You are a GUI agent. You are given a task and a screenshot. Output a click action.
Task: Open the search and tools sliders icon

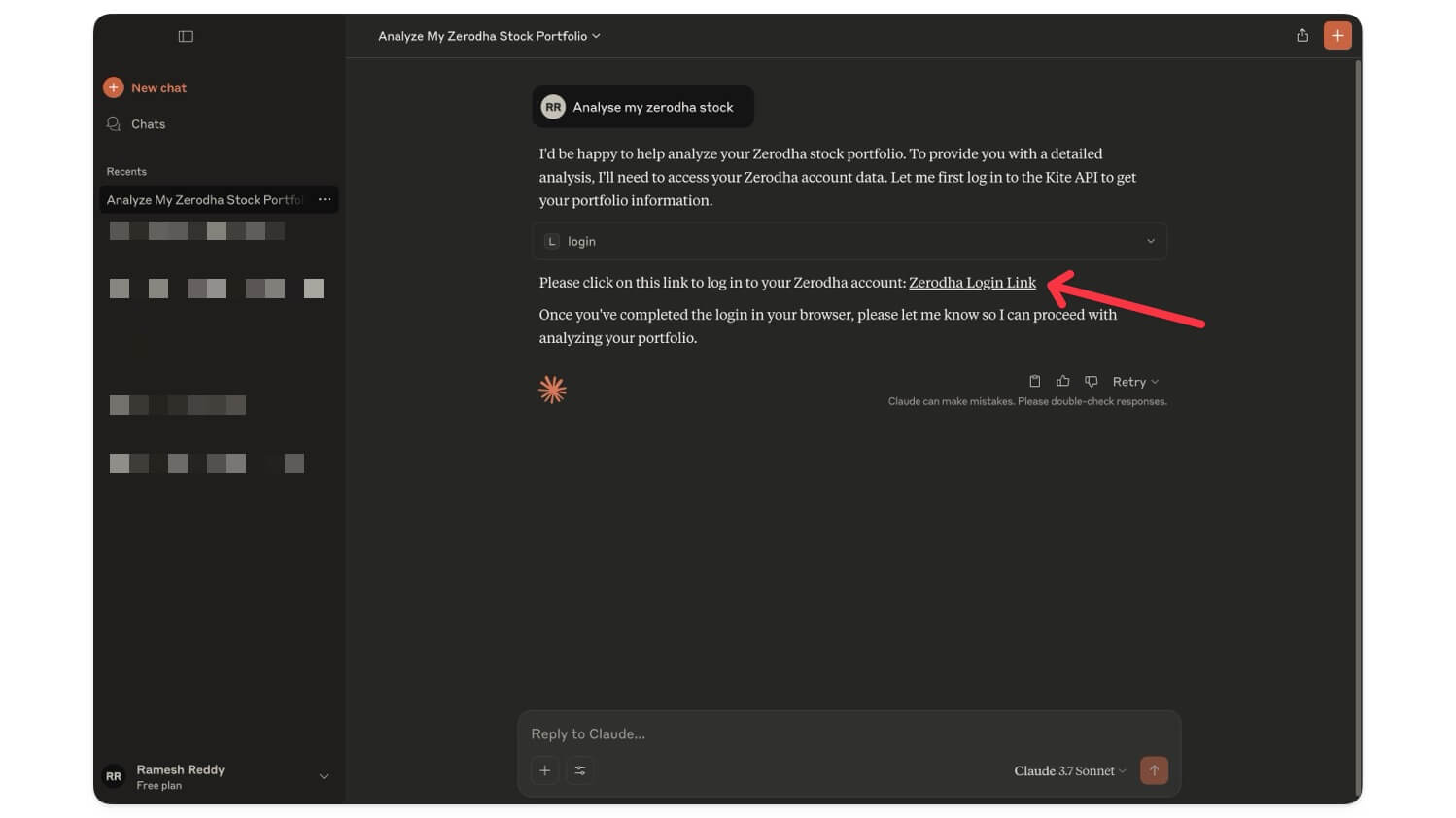tap(580, 770)
